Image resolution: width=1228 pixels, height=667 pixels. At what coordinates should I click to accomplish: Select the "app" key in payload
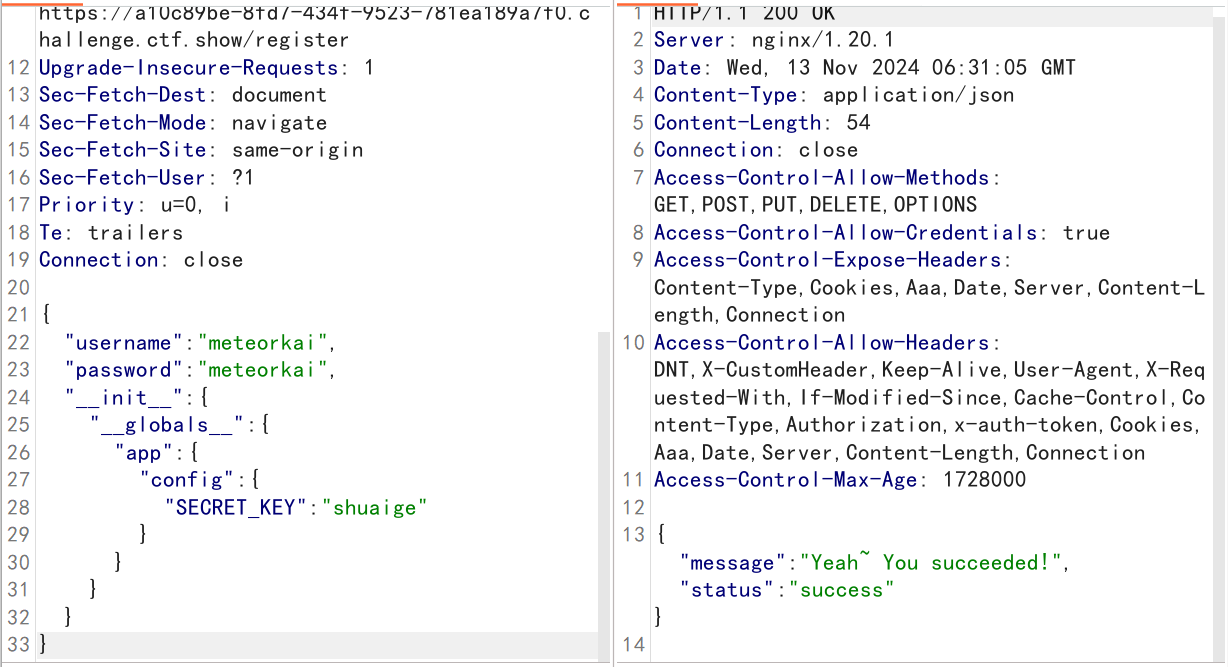click(144, 453)
